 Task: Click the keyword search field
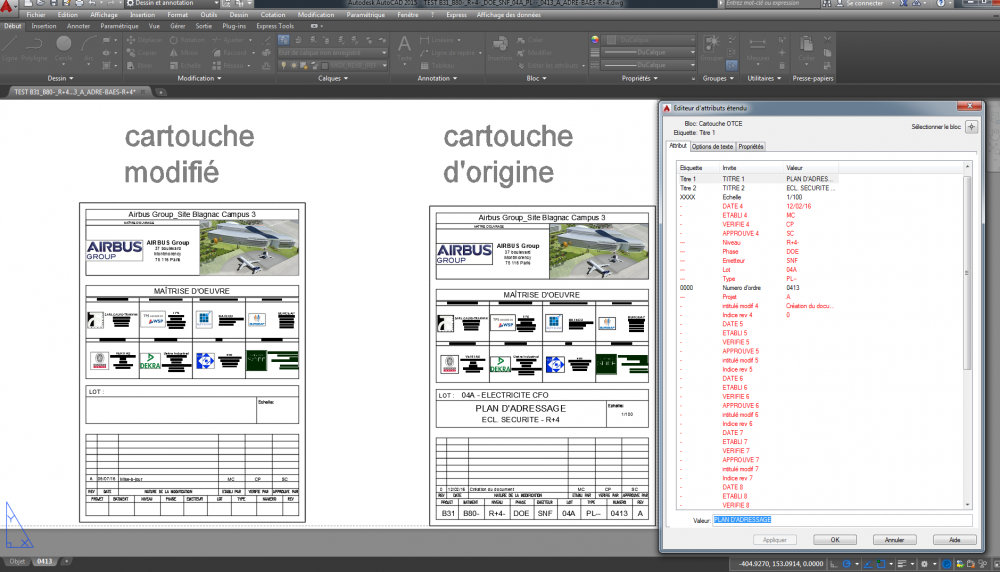click(772, 4)
